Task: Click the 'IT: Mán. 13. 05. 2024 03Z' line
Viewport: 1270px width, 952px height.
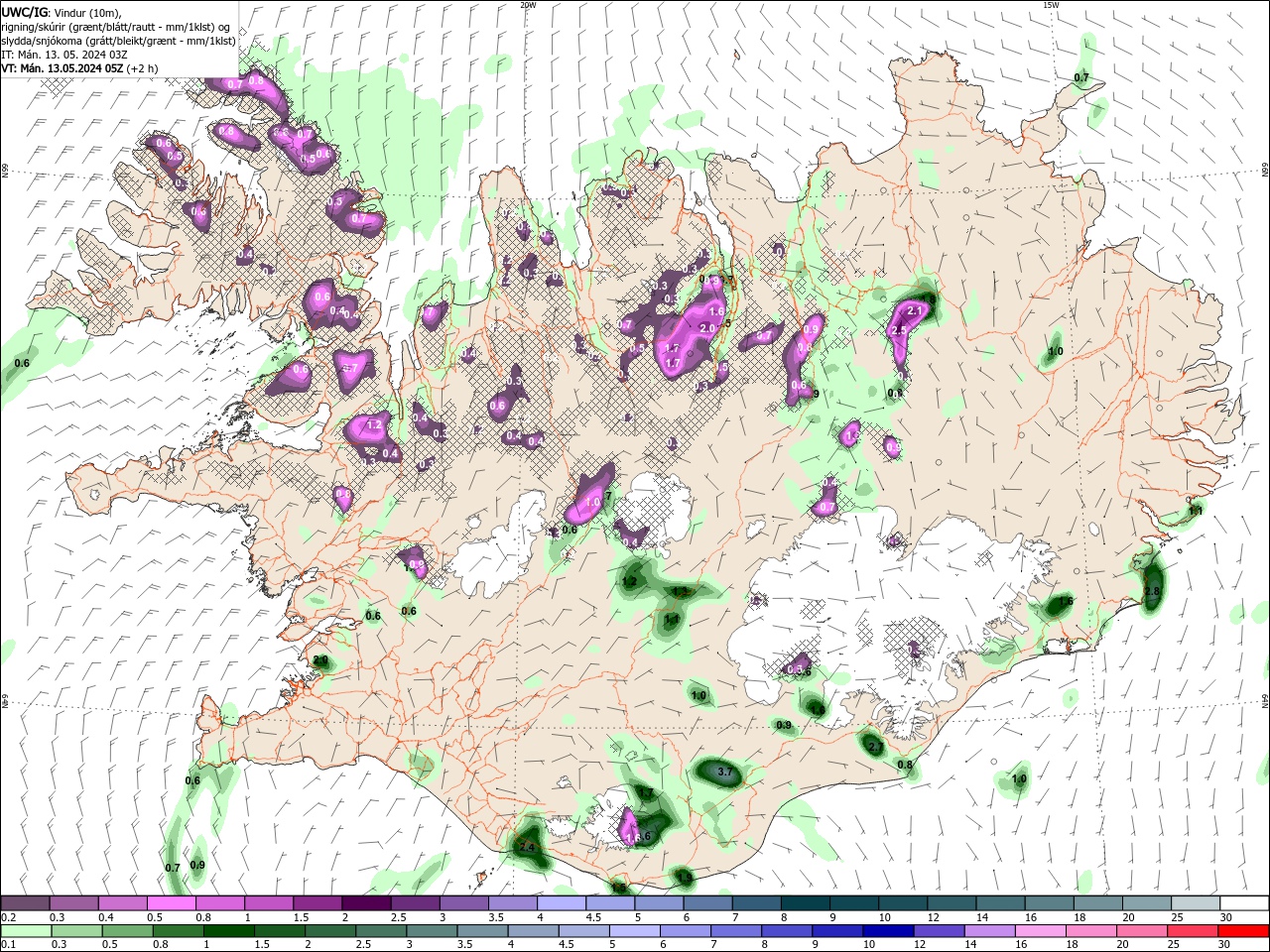Action: click(x=64, y=55)
